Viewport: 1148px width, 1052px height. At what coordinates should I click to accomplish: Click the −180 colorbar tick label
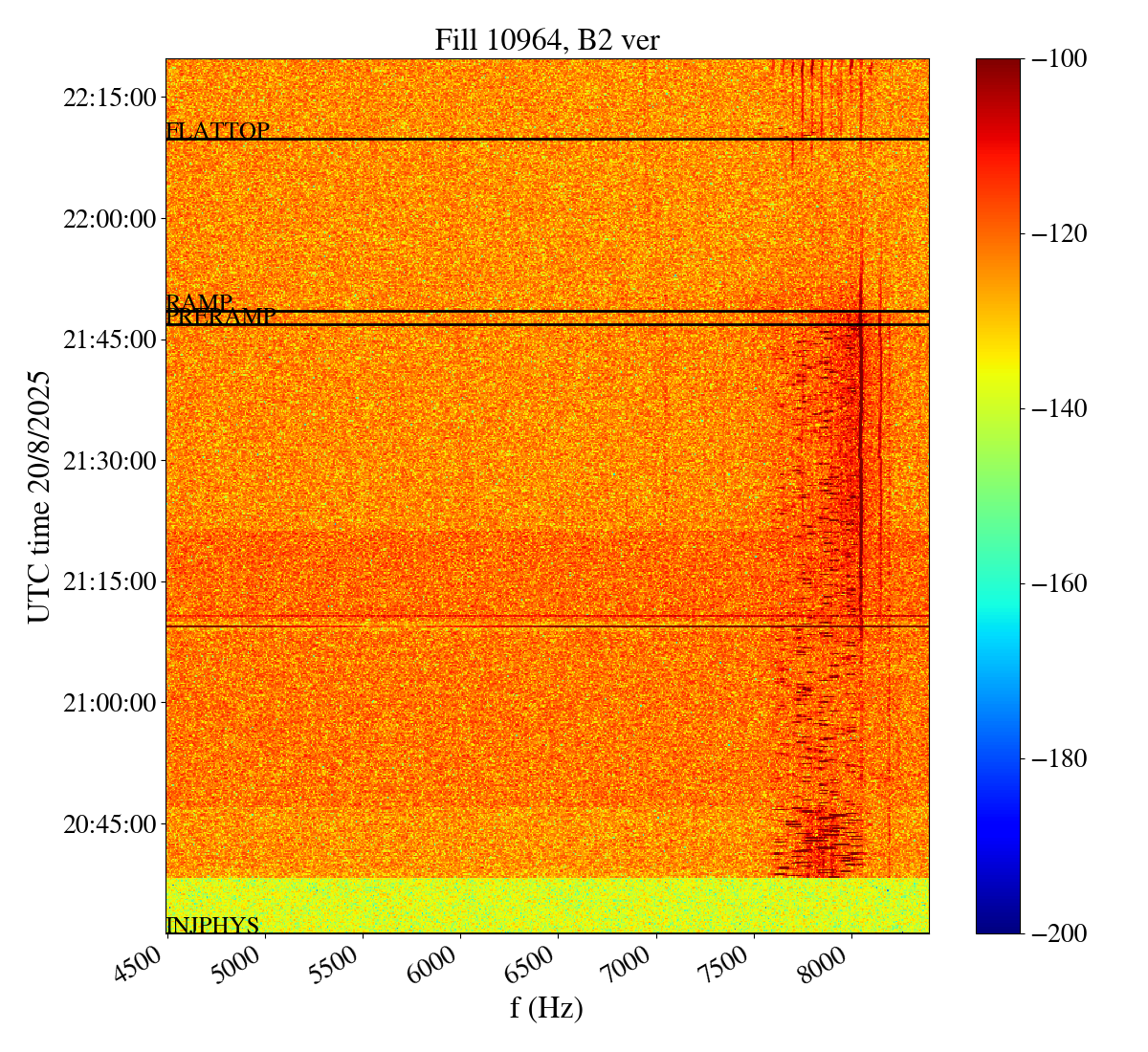coord(1059,758)
